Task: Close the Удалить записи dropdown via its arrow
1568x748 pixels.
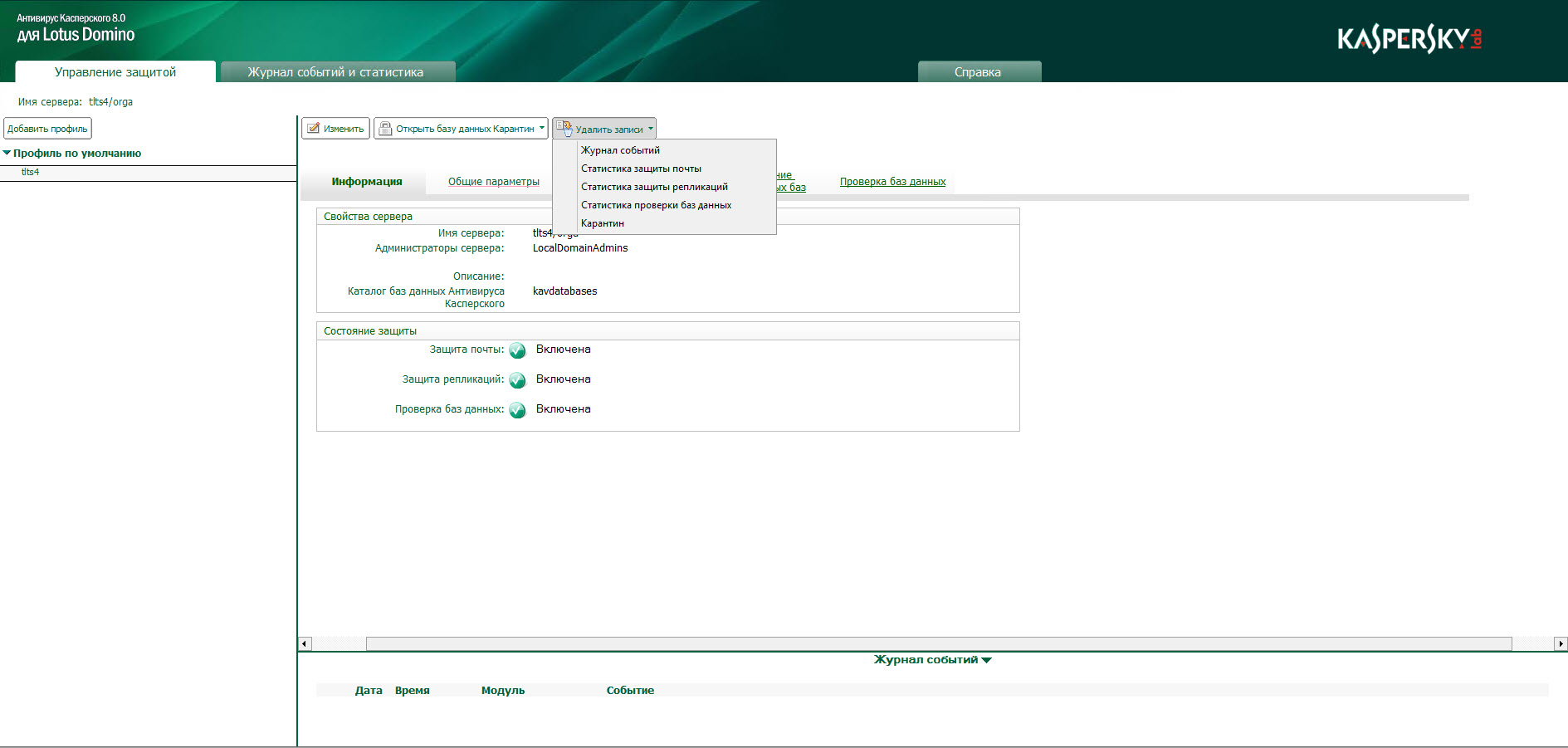Action: [x=650, y=129]
